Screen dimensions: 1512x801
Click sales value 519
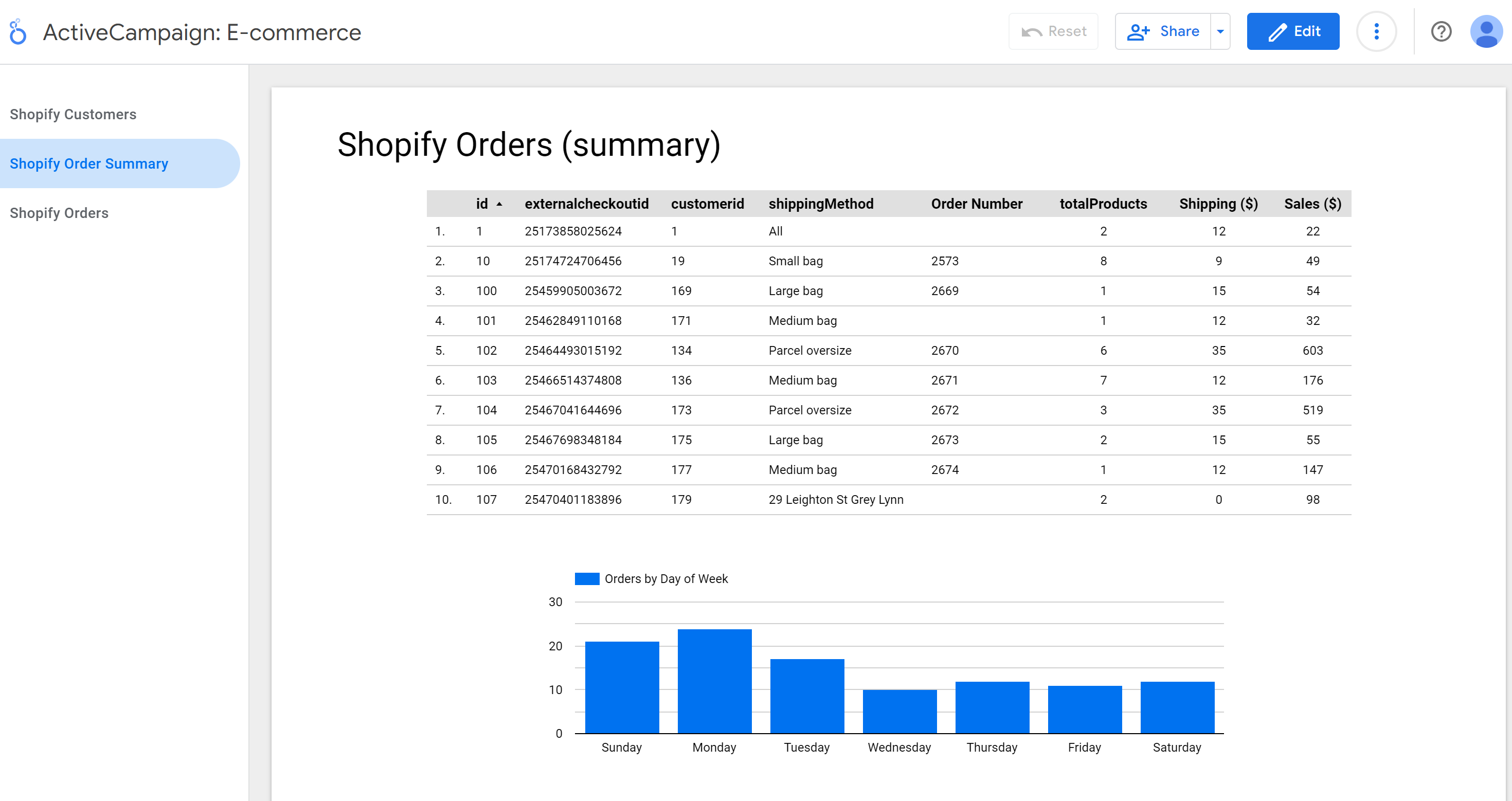pos(1312,411)
